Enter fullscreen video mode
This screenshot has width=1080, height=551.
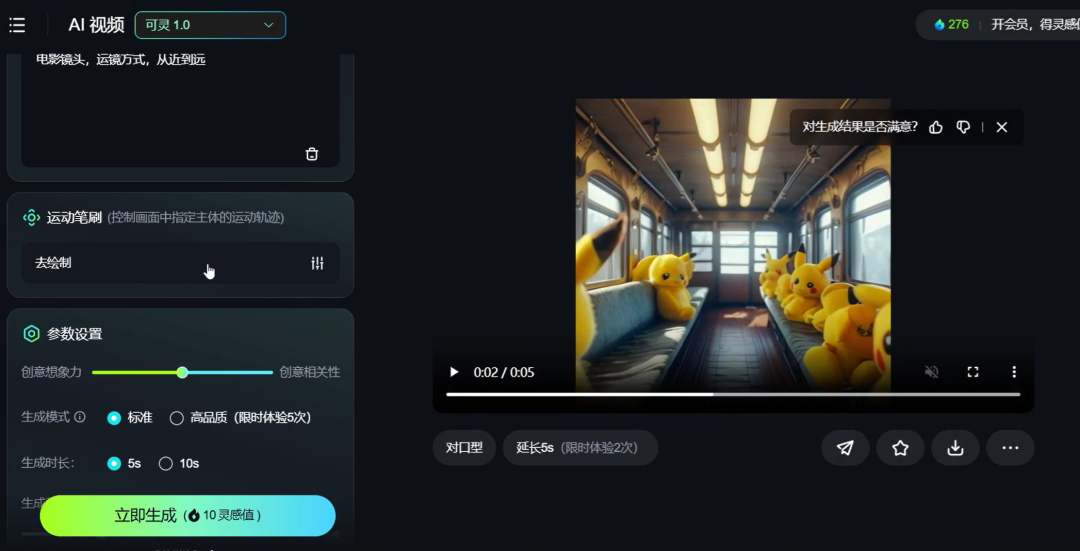[973, 372]
